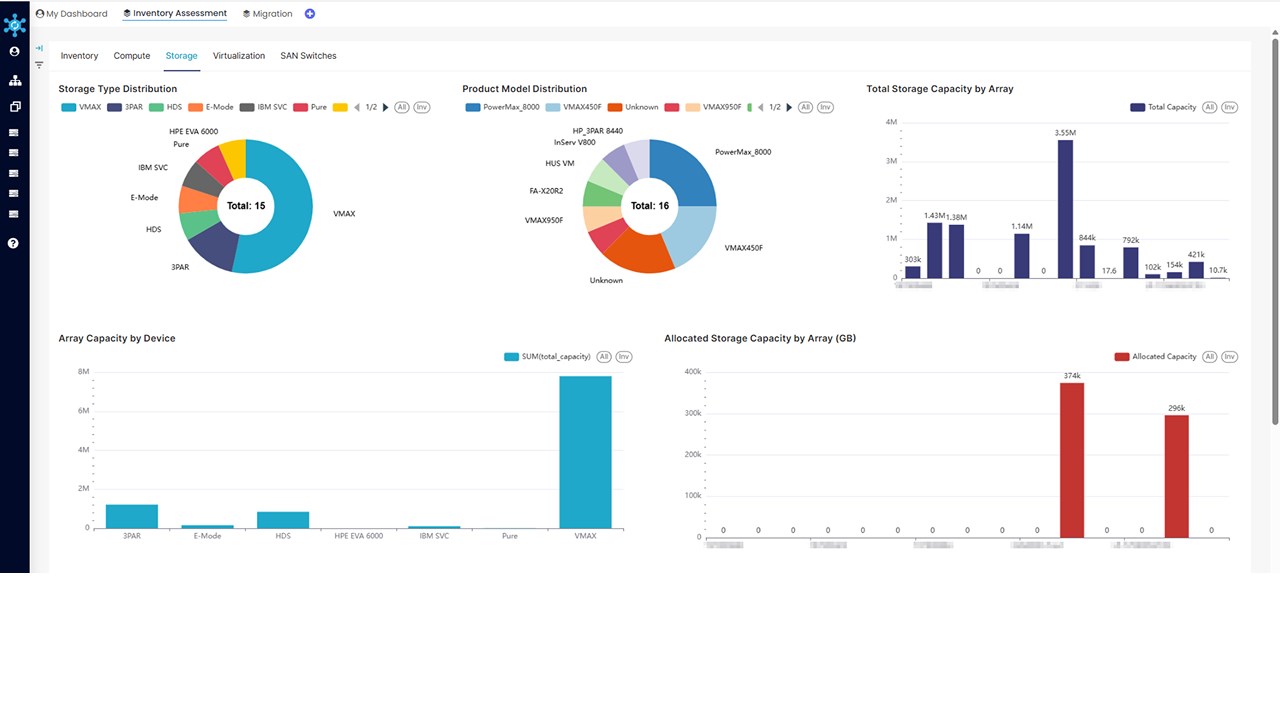
Task: Click the copy/duplicate windows sidebar icon
Action: click(x=14, y=106)
